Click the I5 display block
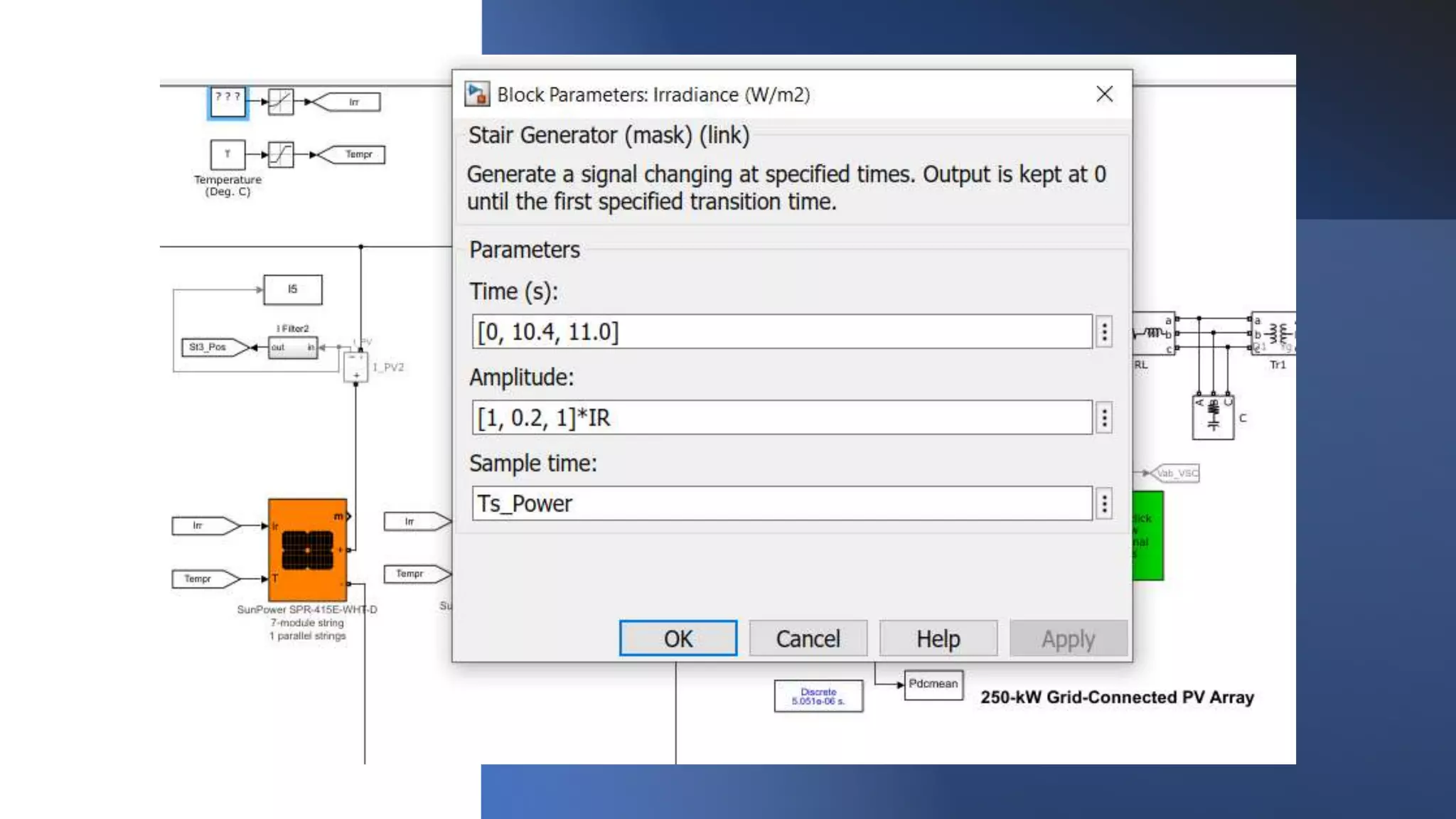Screen dimensions: 1456x819 (x=292, y=289)
